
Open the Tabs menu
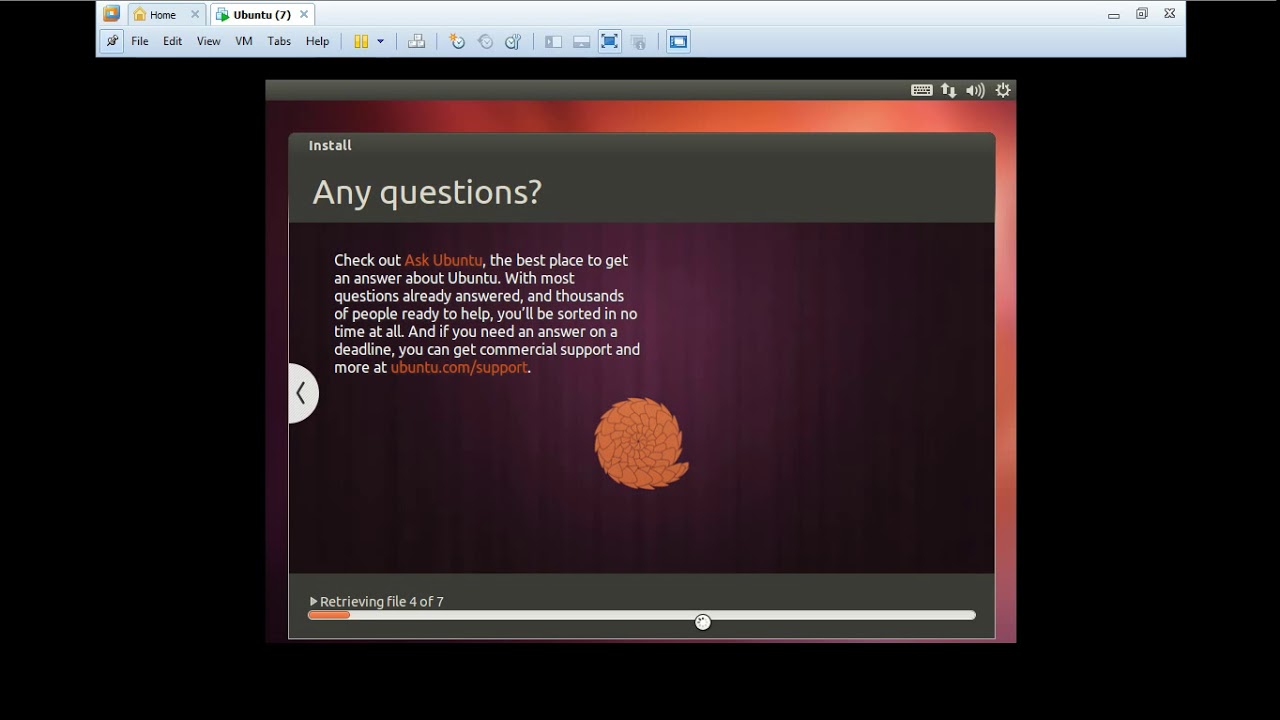click(x=279, y=41)
